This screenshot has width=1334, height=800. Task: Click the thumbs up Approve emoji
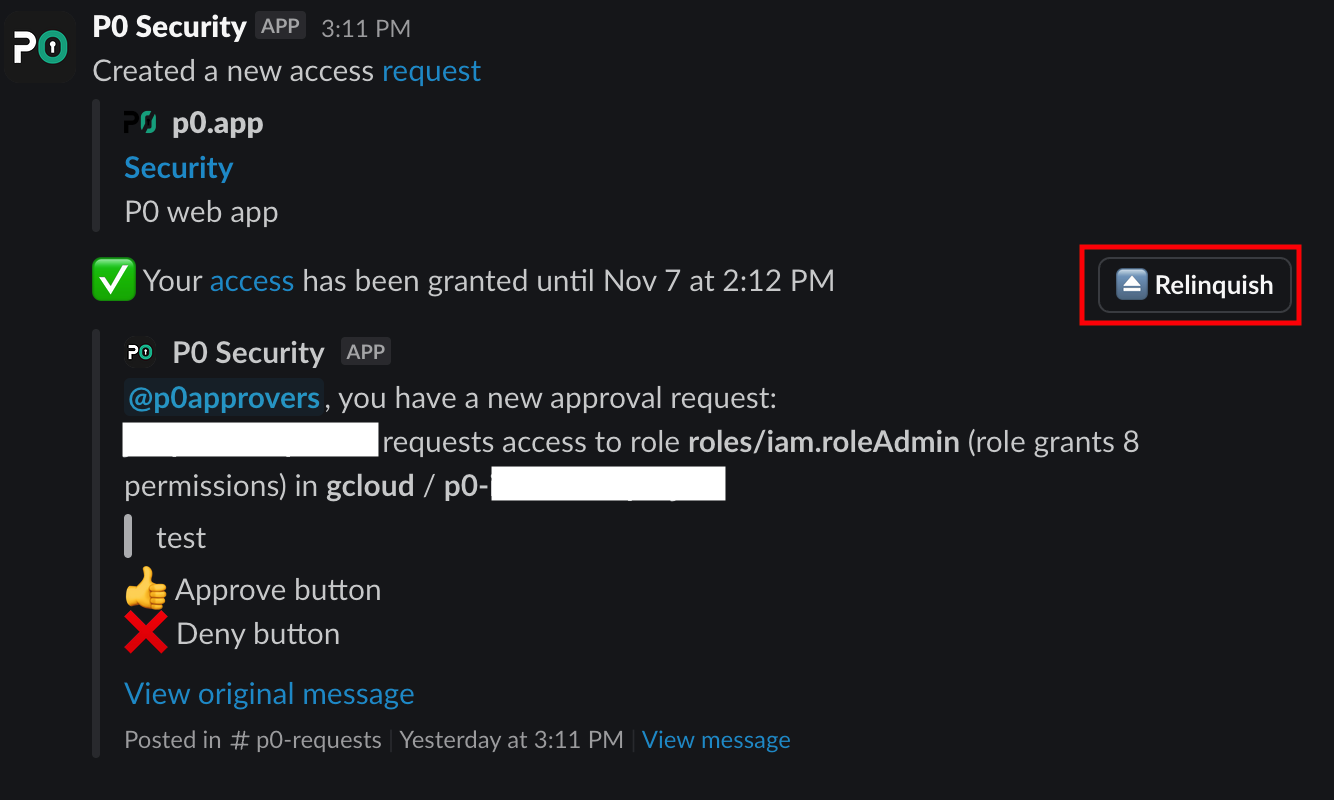145,589
